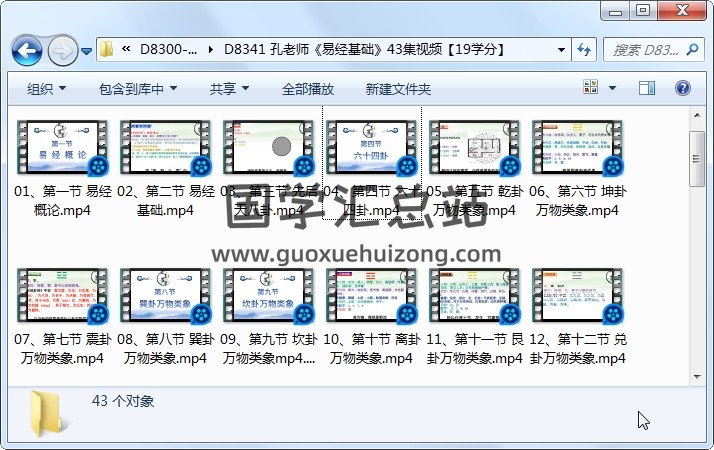The image size is (714, 450).
Task: Click the 全部播放 button
Action: click(x=308, y=89)
